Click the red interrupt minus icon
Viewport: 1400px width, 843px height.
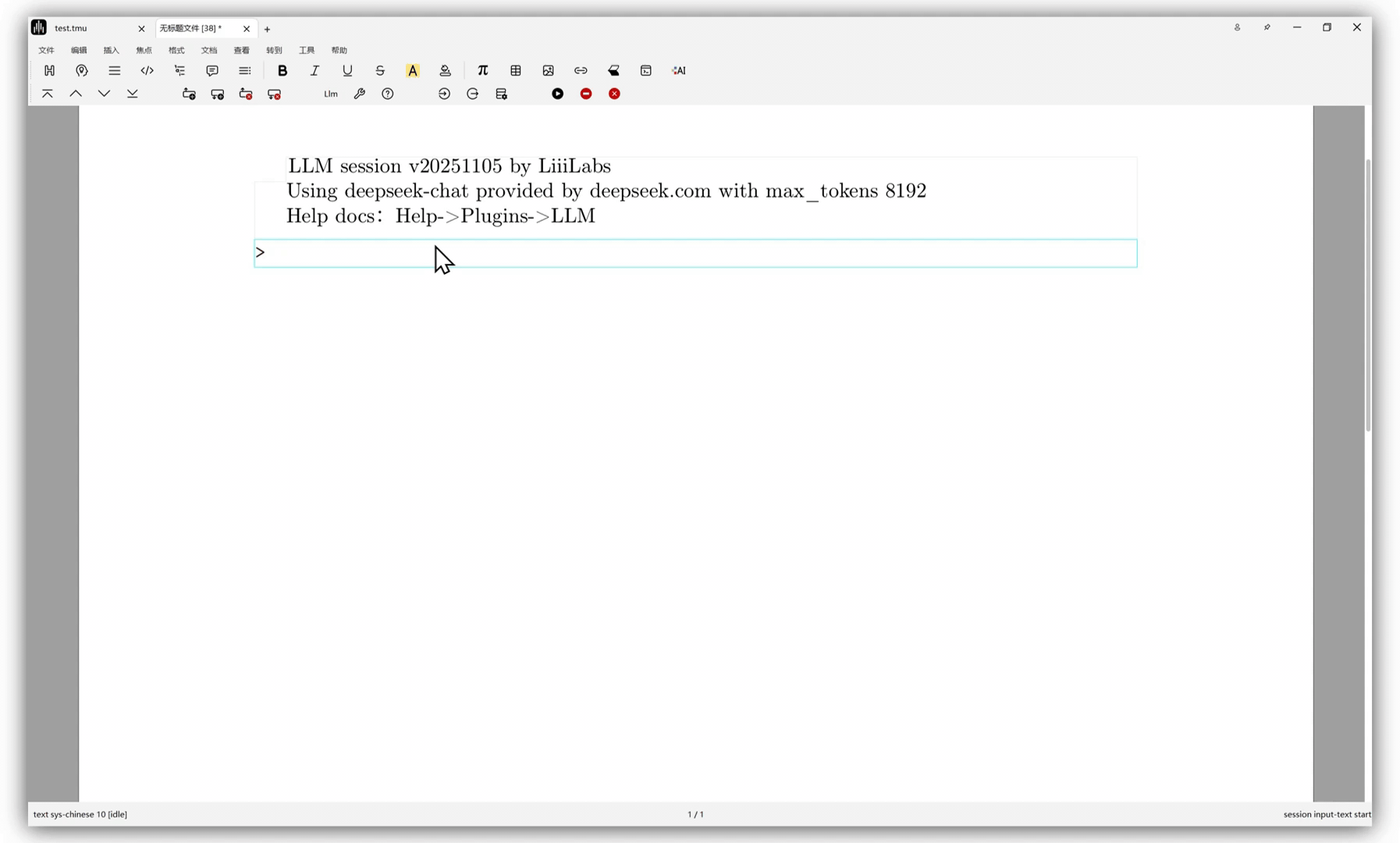click(586, 94)
